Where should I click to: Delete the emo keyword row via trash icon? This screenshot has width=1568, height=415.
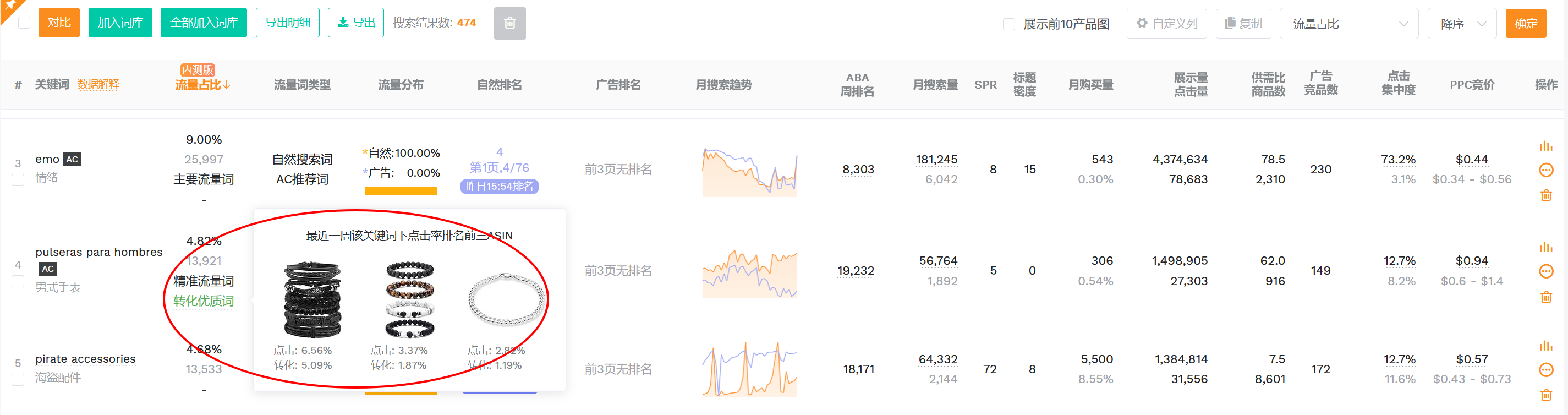1545,195
